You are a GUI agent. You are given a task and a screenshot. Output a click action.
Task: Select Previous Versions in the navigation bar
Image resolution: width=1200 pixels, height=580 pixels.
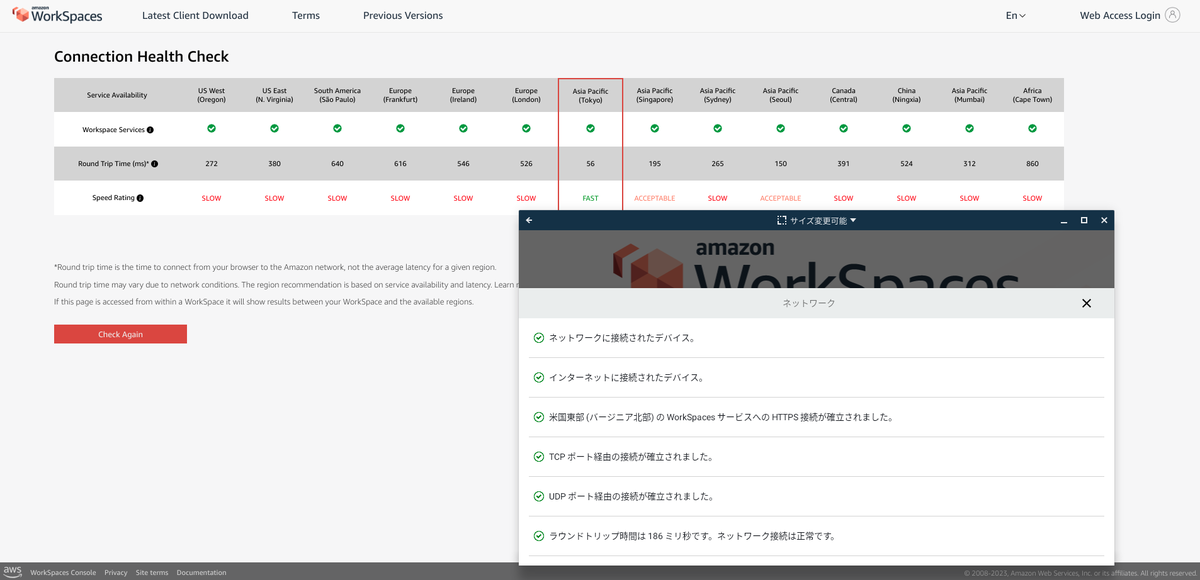(x=403, y=15)
